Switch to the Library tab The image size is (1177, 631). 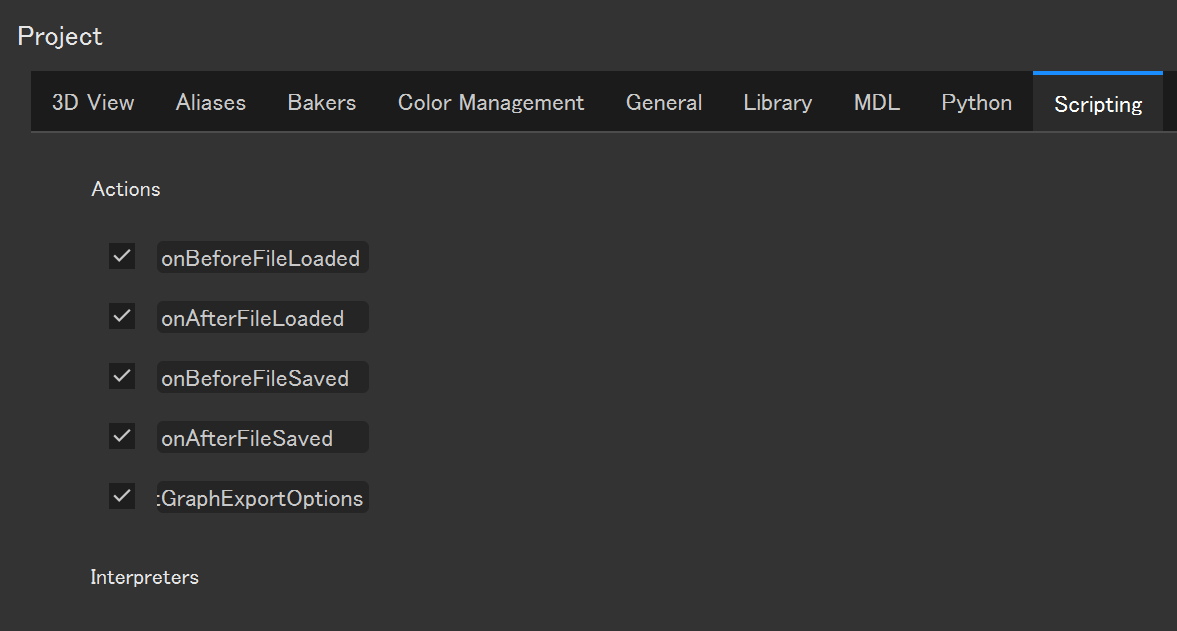778,102
